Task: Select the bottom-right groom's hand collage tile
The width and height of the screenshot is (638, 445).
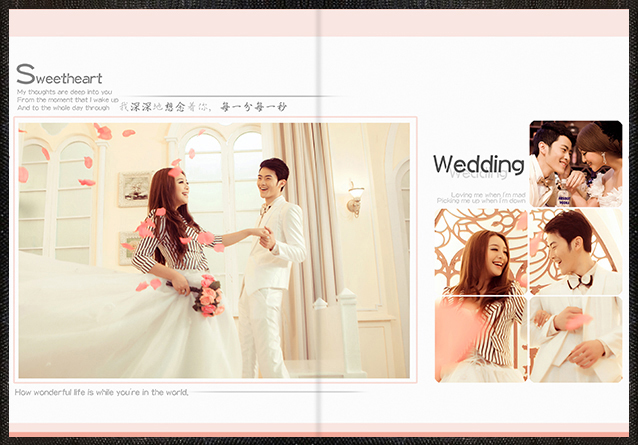Action: point(575,340)
